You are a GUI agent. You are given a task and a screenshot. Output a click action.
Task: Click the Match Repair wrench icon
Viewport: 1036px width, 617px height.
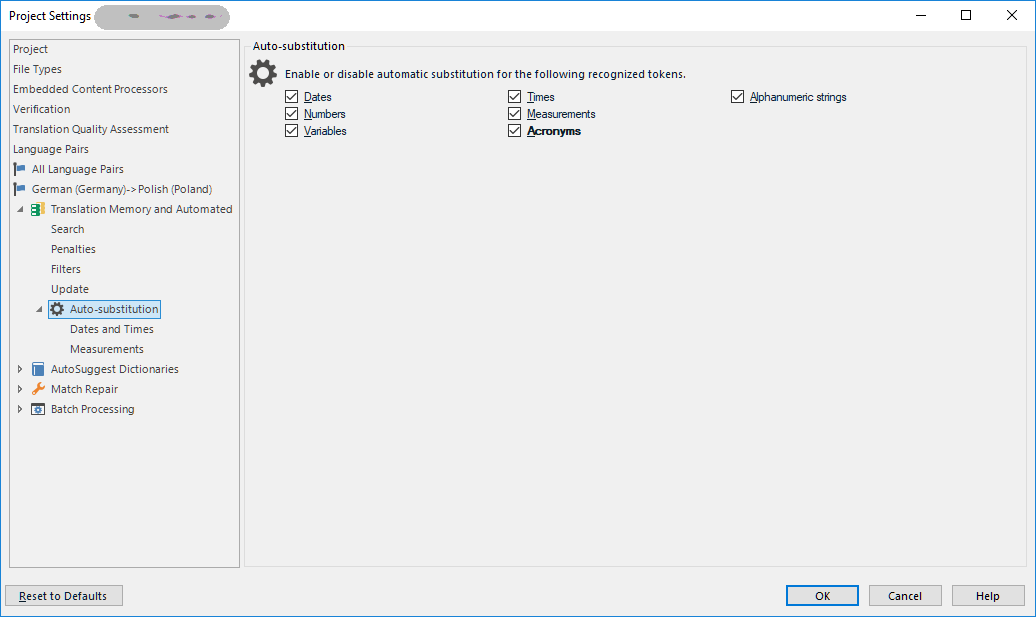pyautogui.click(x=38, y=389)
